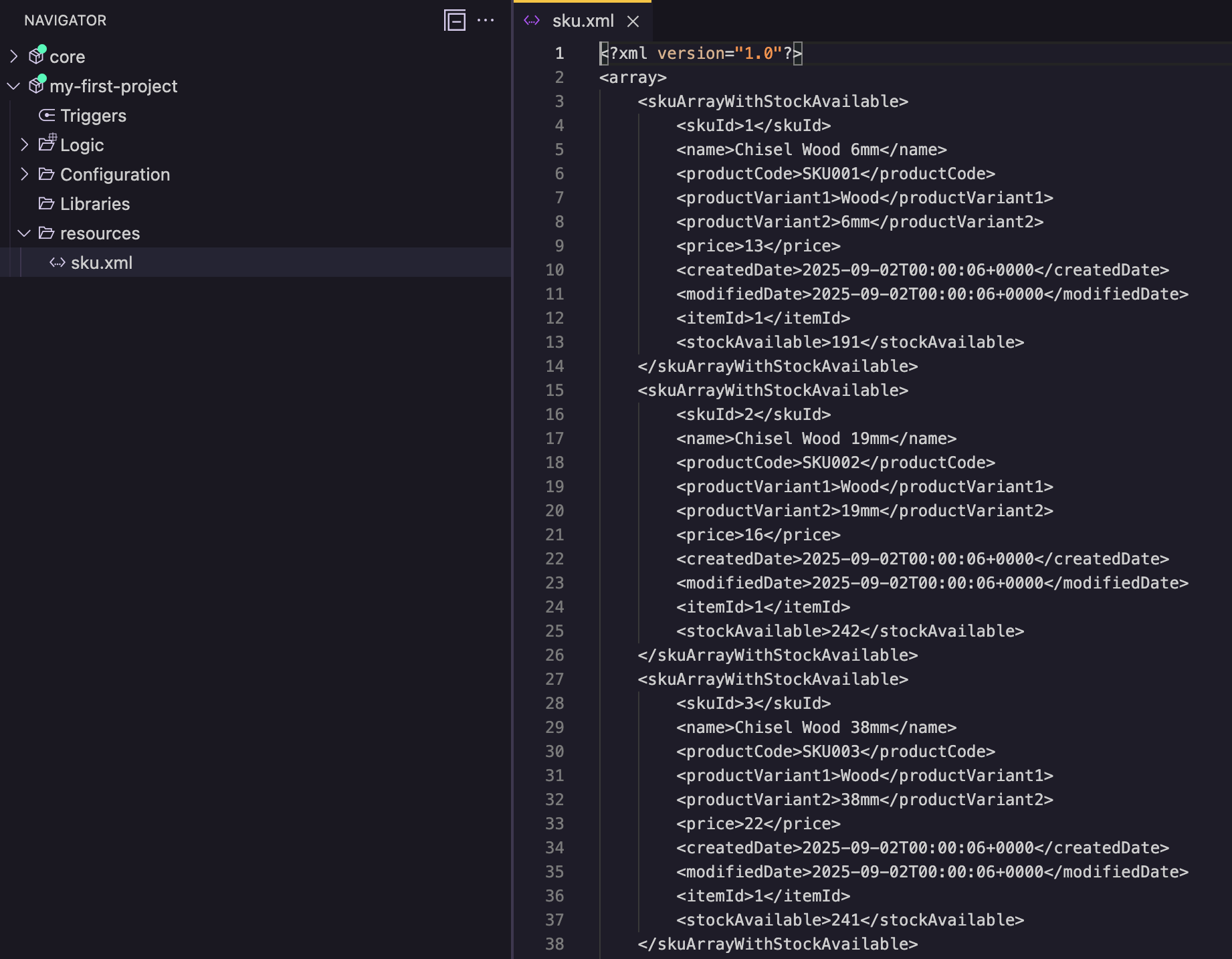Collapse the resources folder chevron
Screen dimensions: 1232x959
tap(24, 233)
